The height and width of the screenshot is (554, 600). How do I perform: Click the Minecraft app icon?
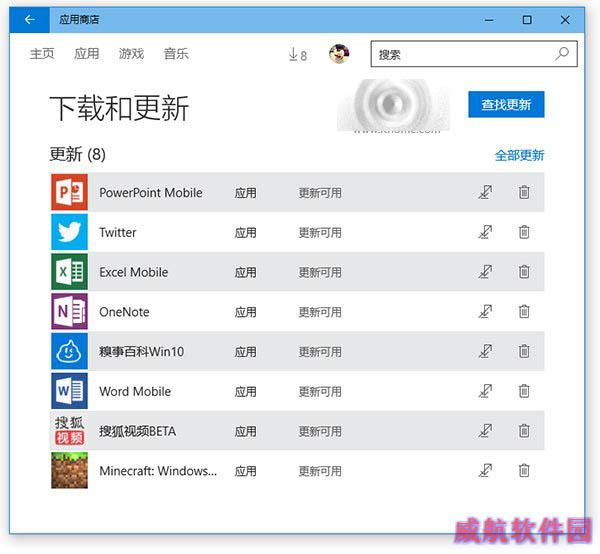[69, 471]
